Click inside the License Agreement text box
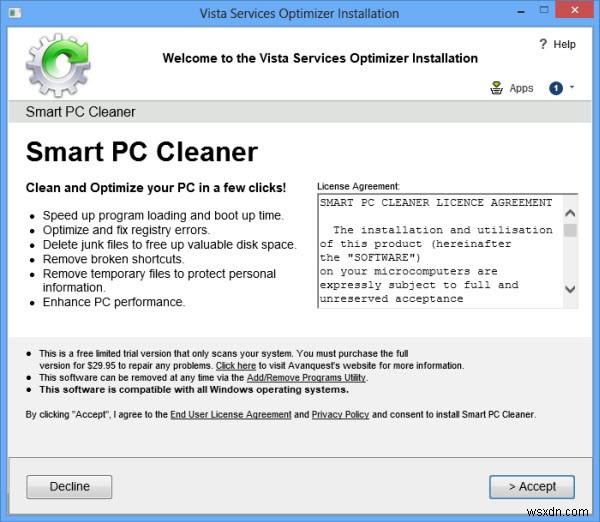600x522 pixels. click(440, 251)
